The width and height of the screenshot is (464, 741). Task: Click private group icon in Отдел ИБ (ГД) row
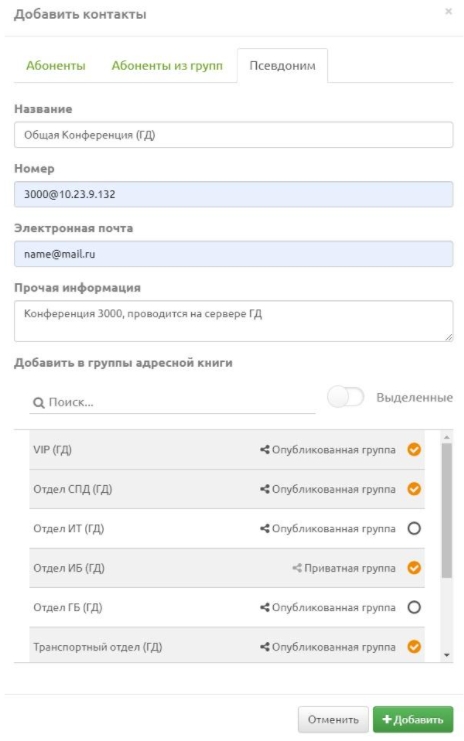[297, 568]
